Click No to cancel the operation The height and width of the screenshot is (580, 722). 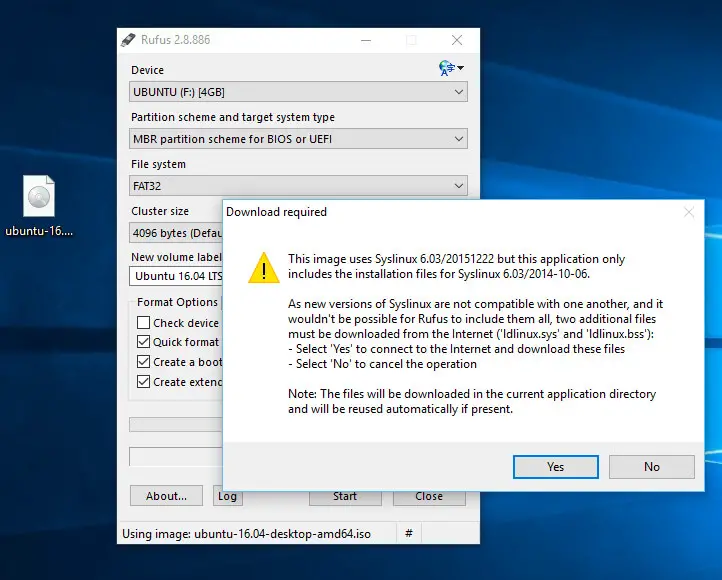(652, 467)
